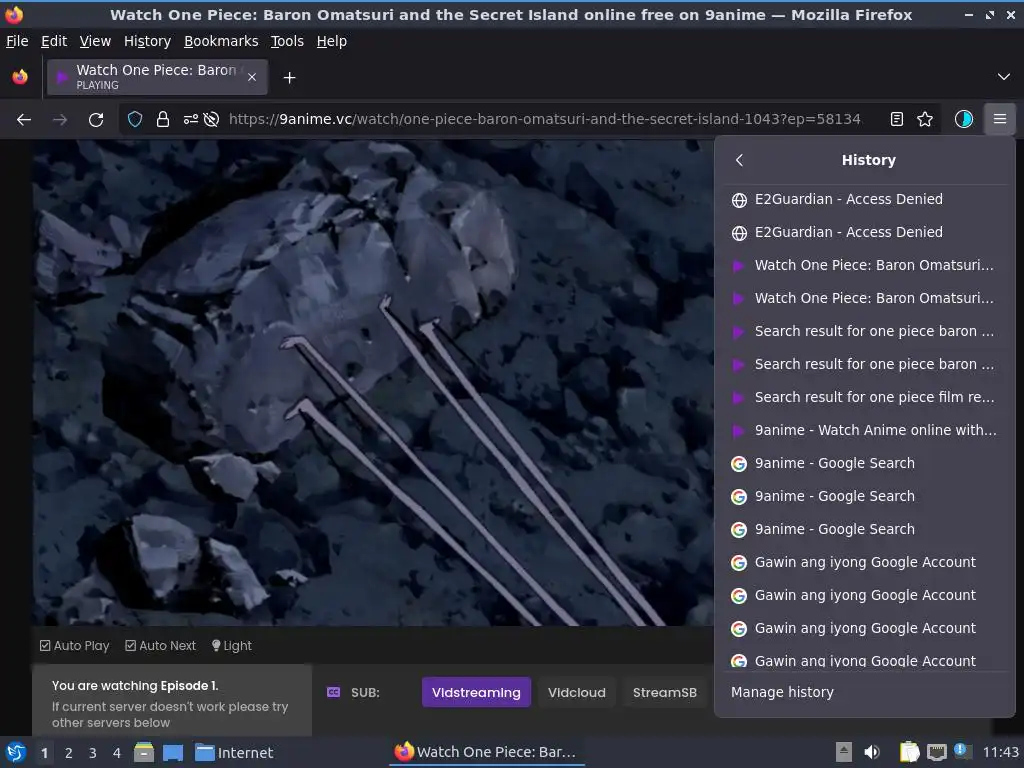Switch to virtual desktop 2
The width and height of the screenshot is (1024, 768).
pyautogui.click(x=69, y=753)
